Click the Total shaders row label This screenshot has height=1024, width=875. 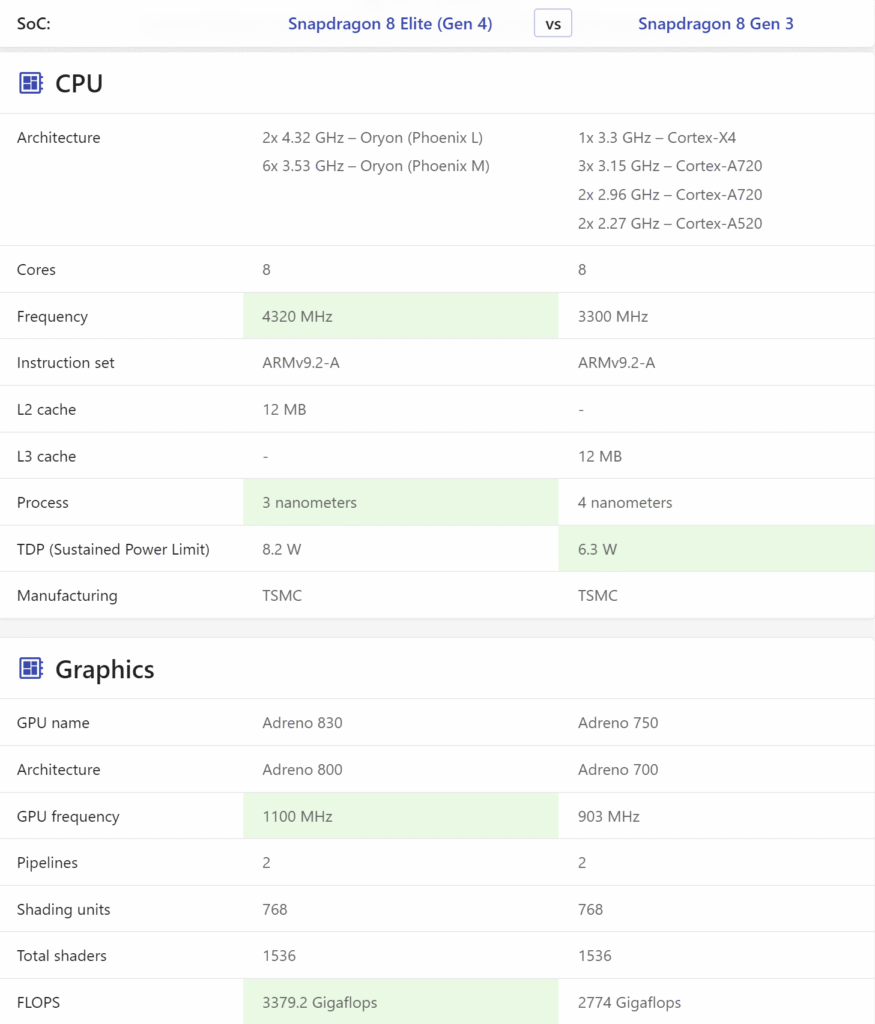tap(62, 956)
